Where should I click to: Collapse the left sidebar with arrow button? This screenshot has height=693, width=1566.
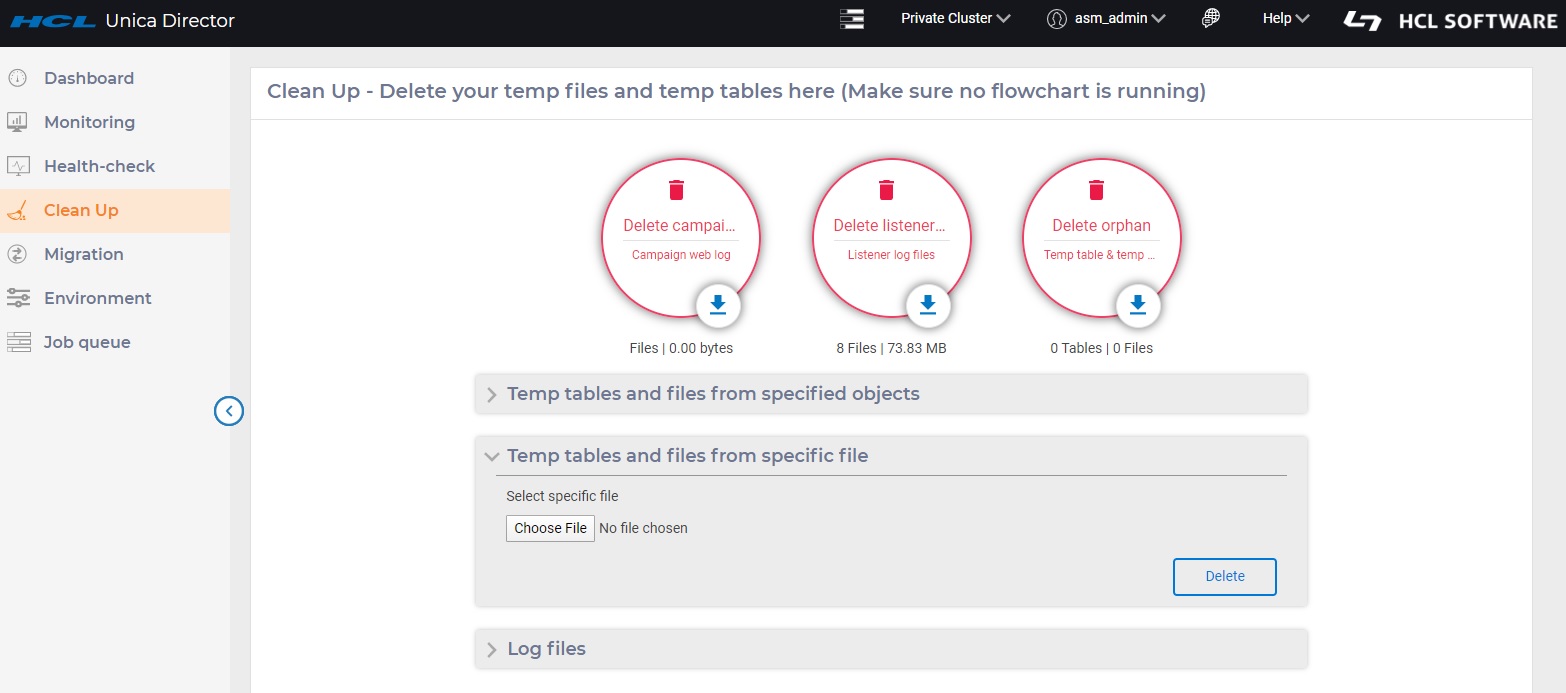point(229,411)
